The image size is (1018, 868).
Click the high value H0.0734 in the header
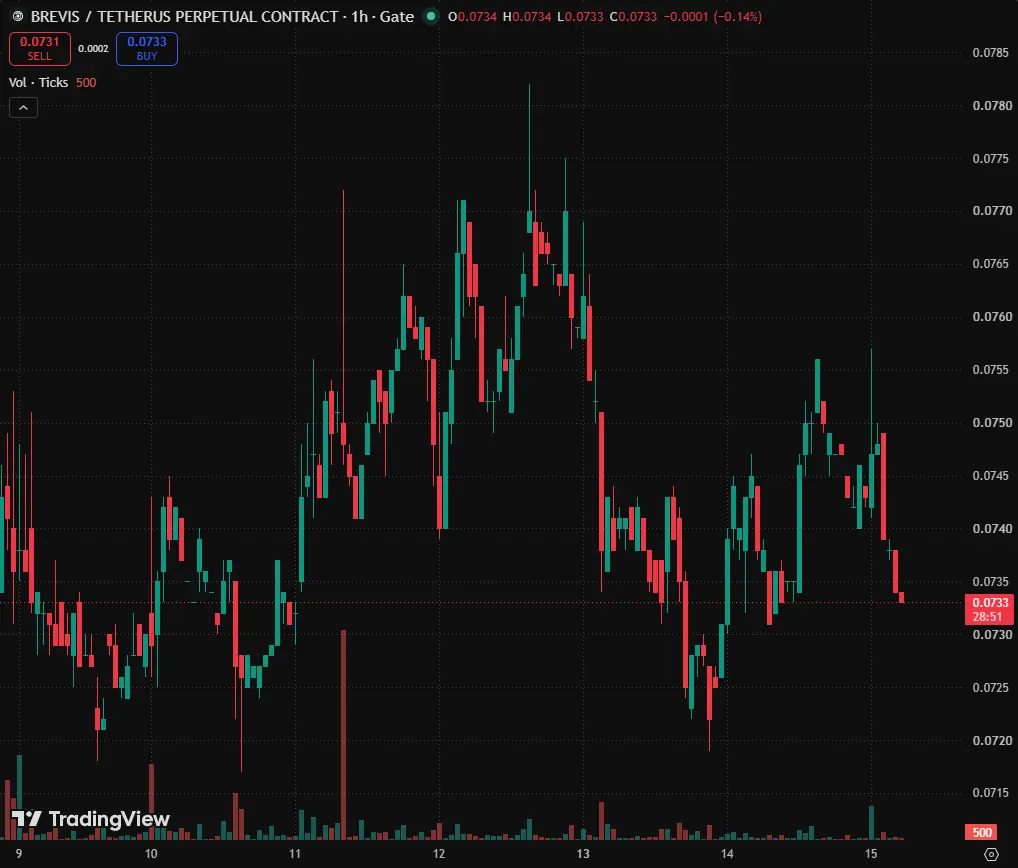(527, 16)
